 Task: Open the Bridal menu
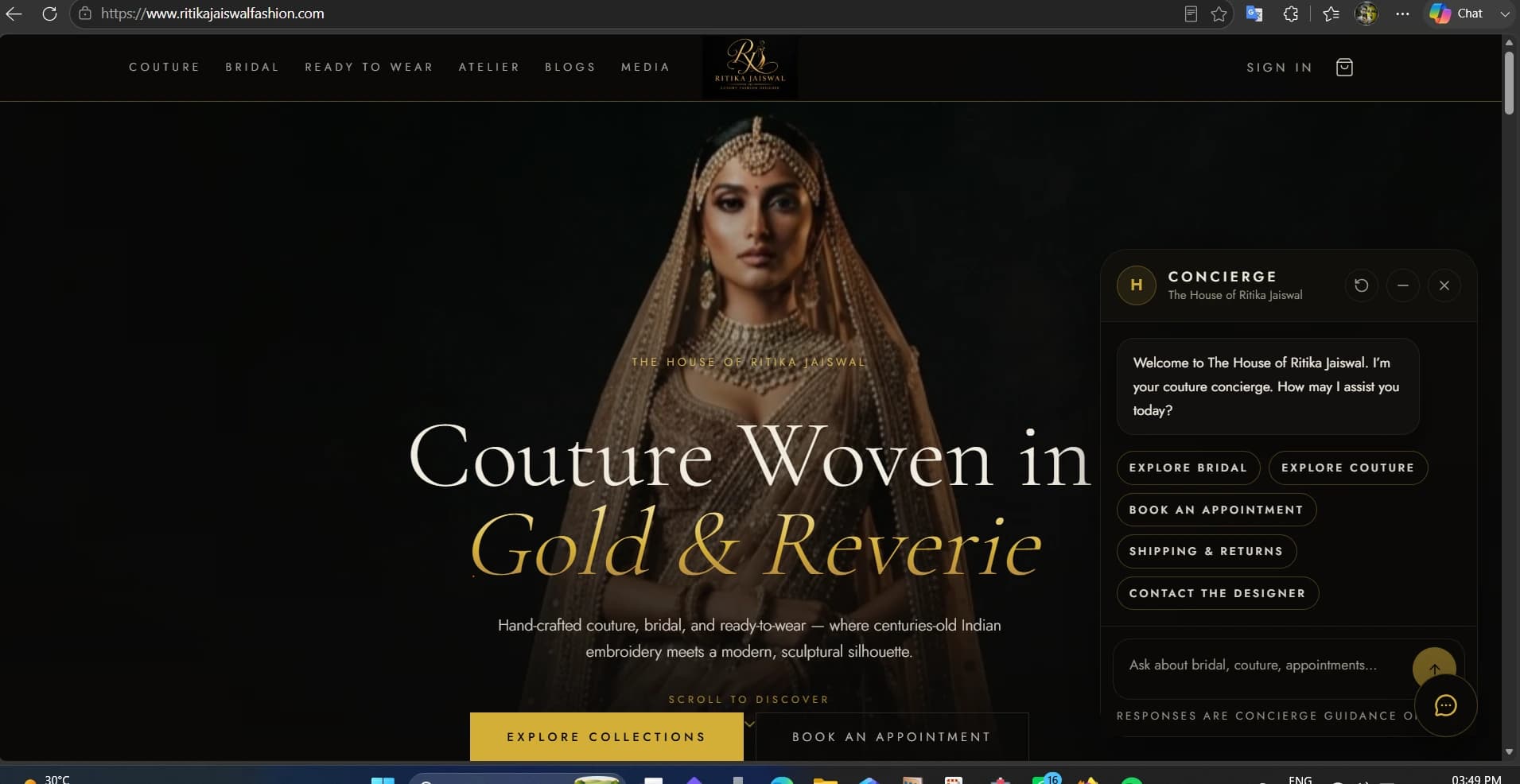[252, 67]
